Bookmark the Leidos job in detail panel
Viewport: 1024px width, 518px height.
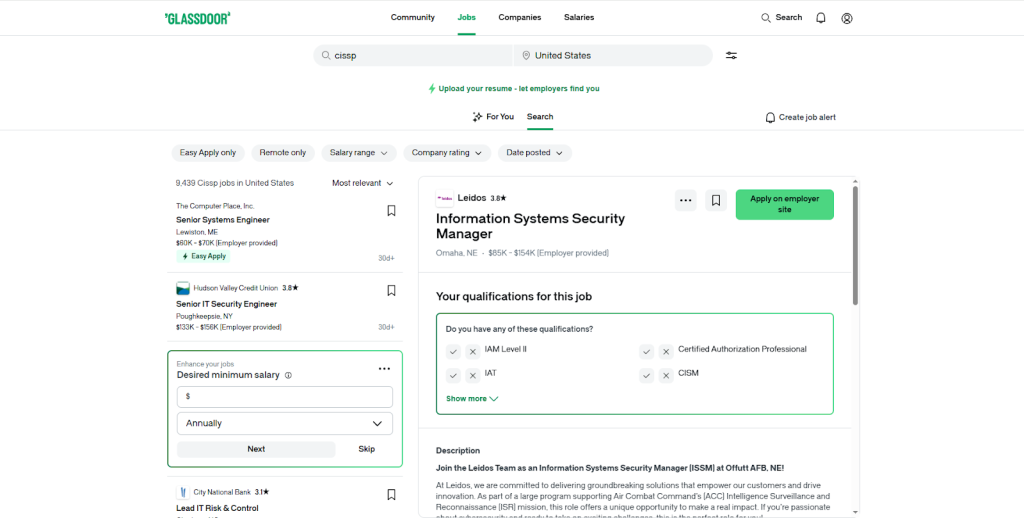pos(716,200)
